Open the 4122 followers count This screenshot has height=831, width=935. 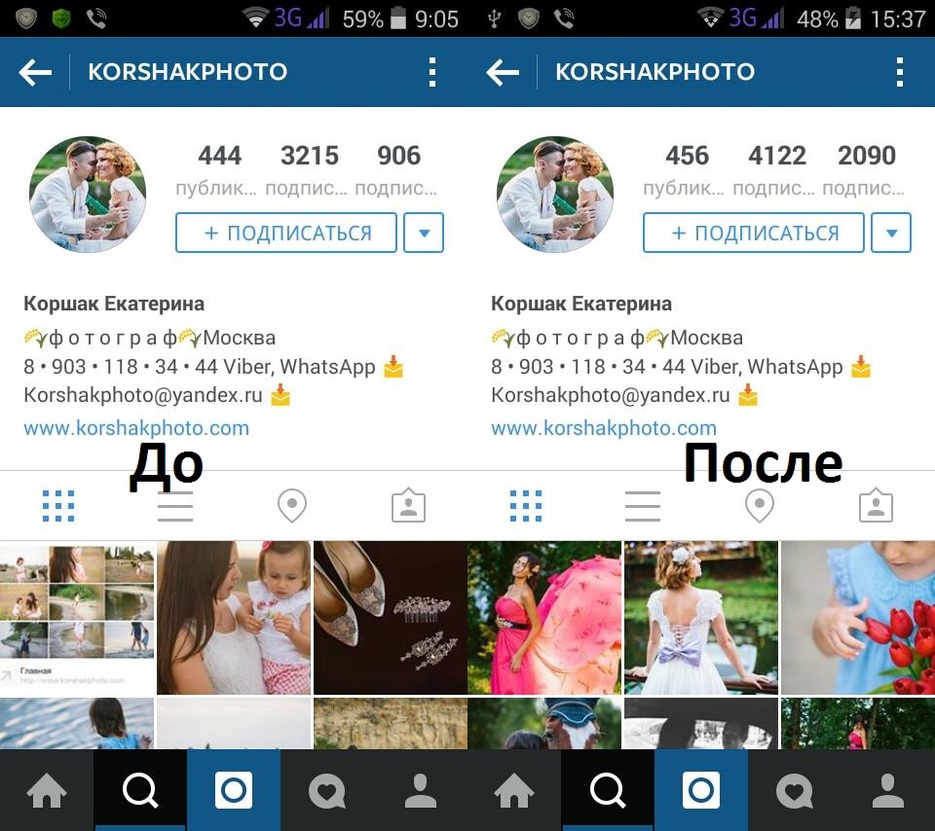(777, 156)
